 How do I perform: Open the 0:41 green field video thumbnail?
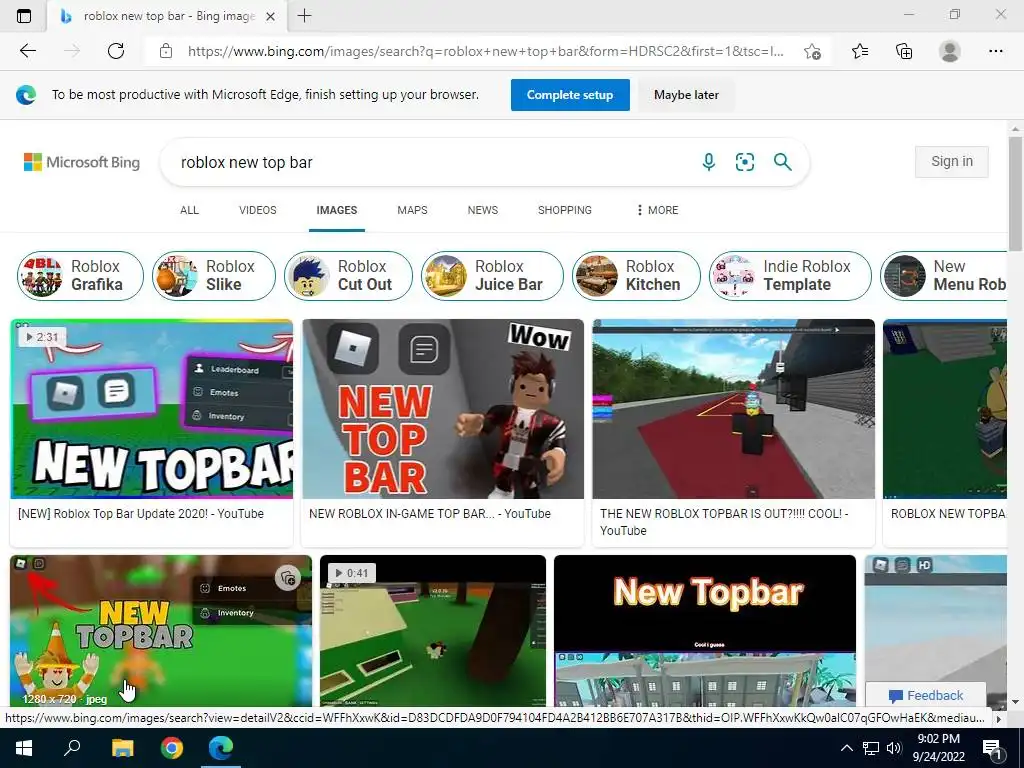[433, 631]
